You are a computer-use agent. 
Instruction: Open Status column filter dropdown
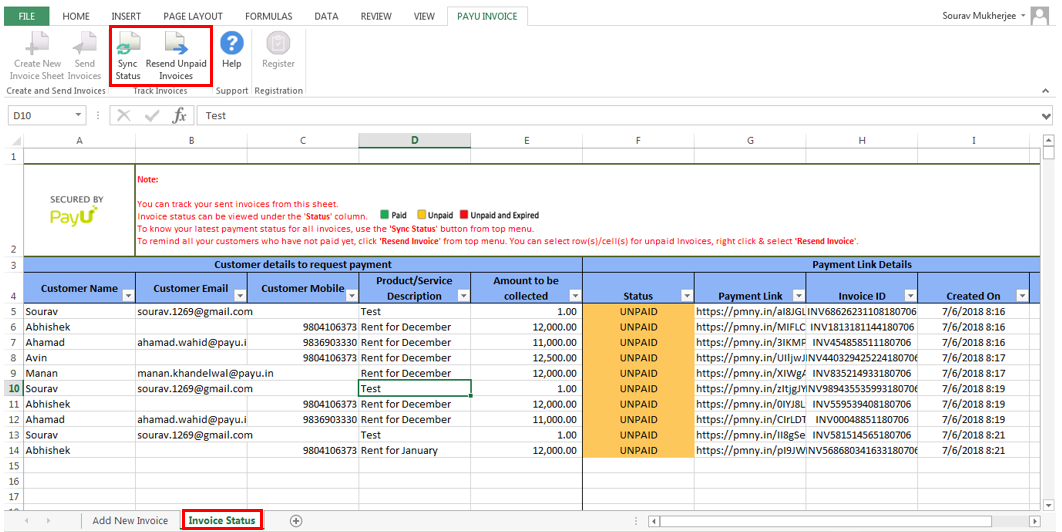[687, 295]
